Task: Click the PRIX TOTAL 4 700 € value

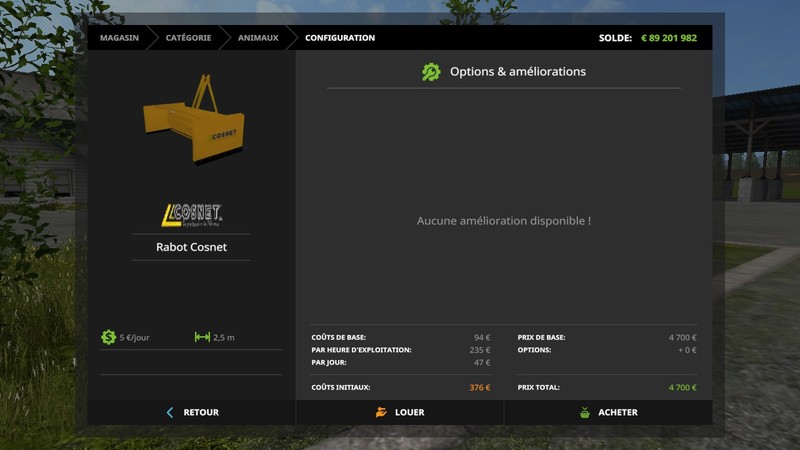Action: point(682,387)
